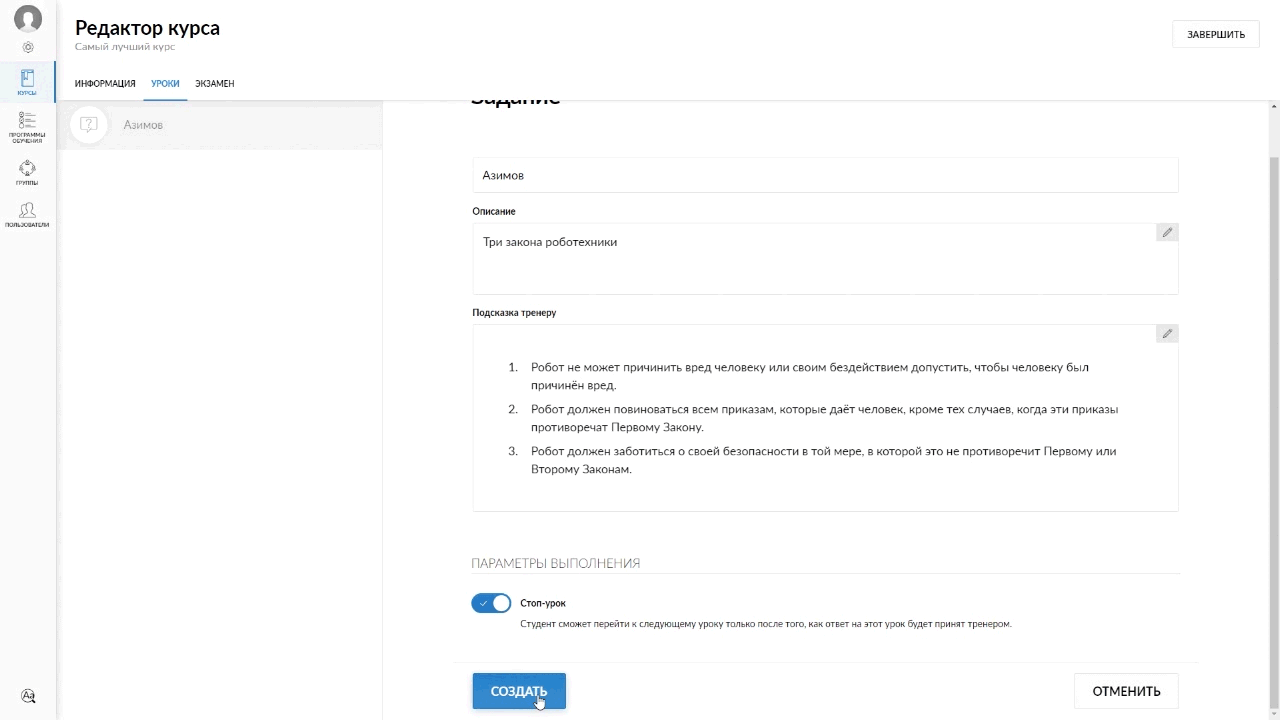Click the Стоп-урок explanation starting 'Студент сможет перейти'
1280x720 pixels.
(x=766, y=624)
